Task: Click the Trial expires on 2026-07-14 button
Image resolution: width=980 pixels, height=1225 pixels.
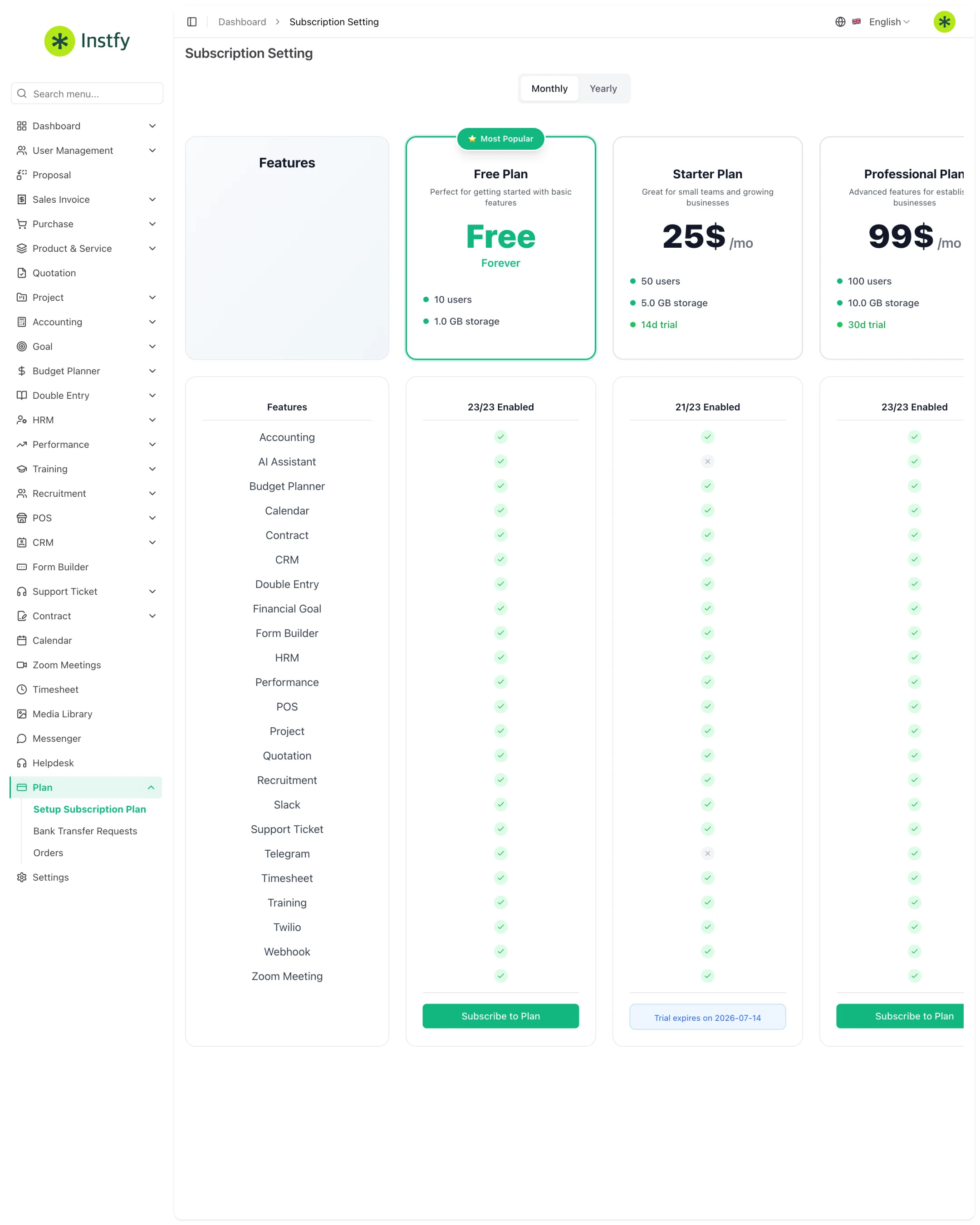Action: [707, 1017]
